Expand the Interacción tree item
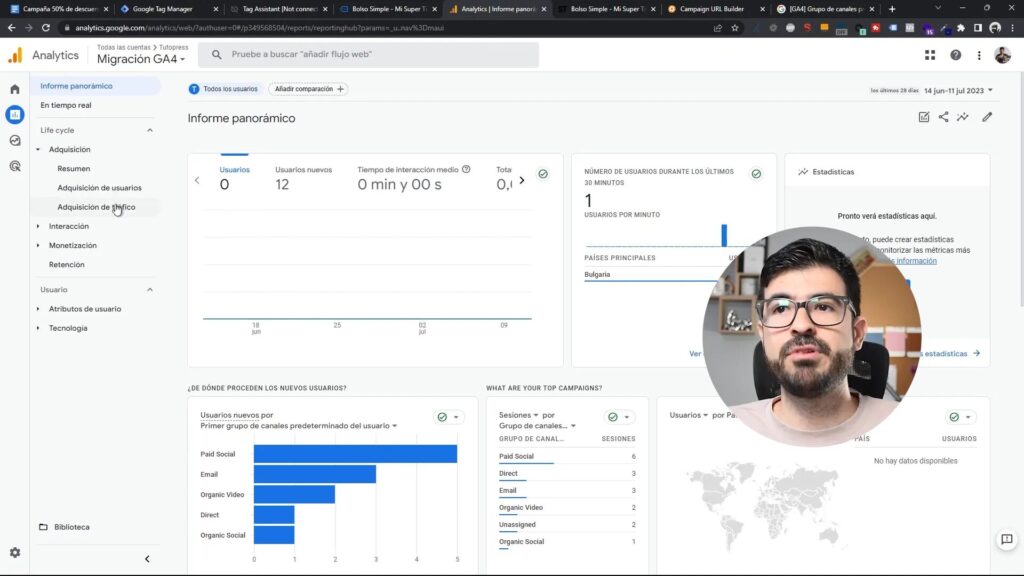The width and height of the screenshot is (1024, 576). pyautogui.click(x=38, y=227)
